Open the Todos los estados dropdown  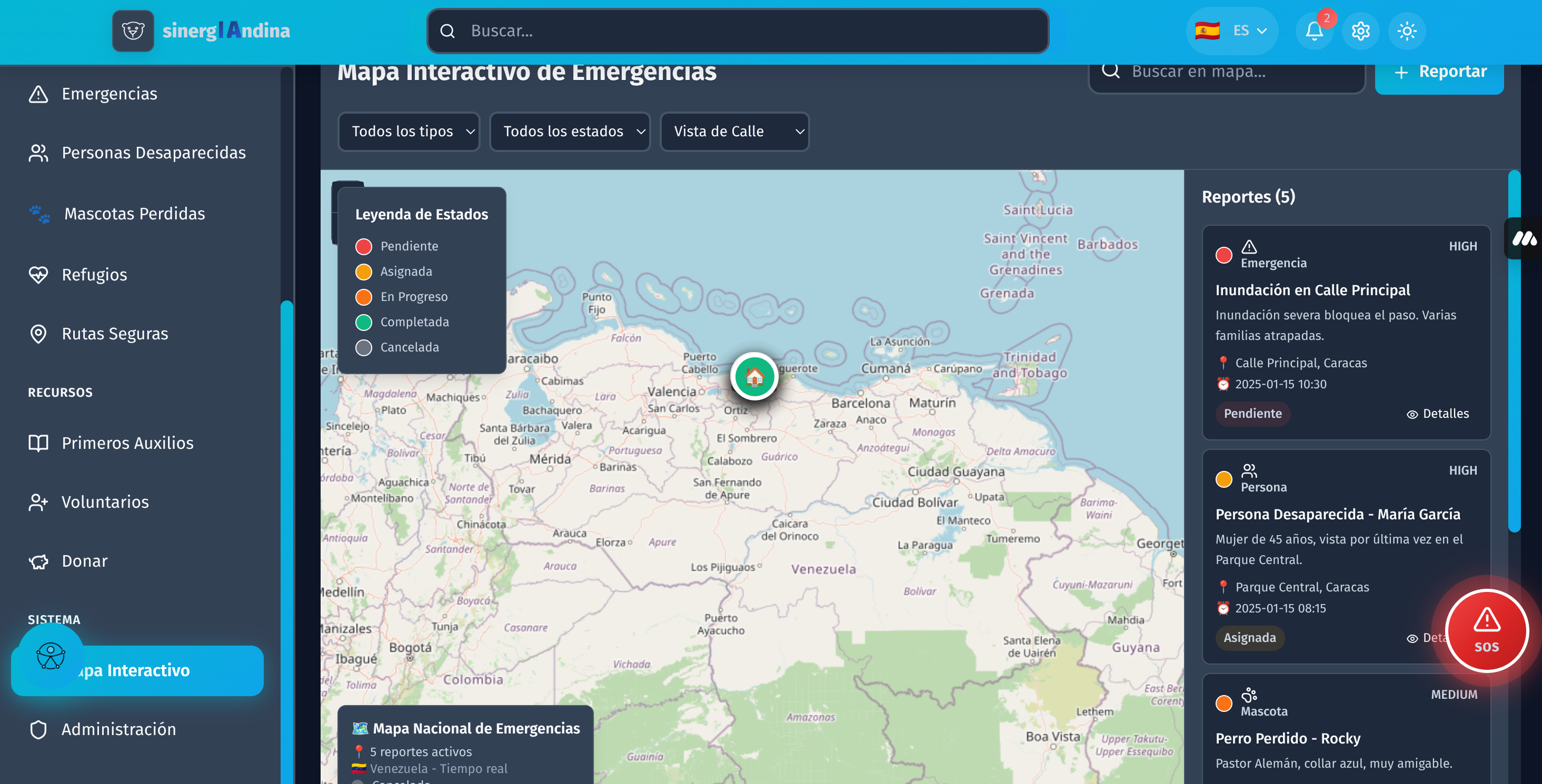570,132
